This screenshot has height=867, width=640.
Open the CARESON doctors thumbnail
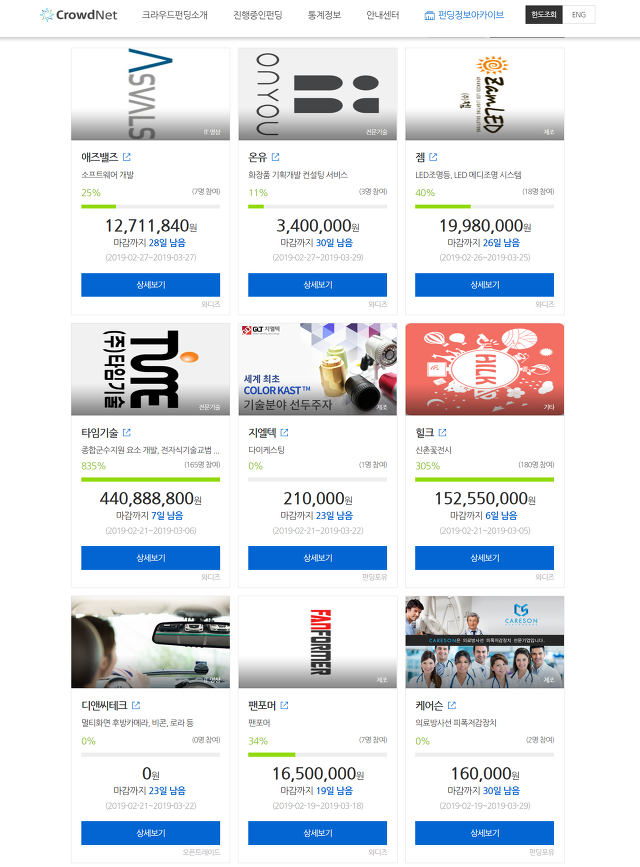click(x=485, y=642)
